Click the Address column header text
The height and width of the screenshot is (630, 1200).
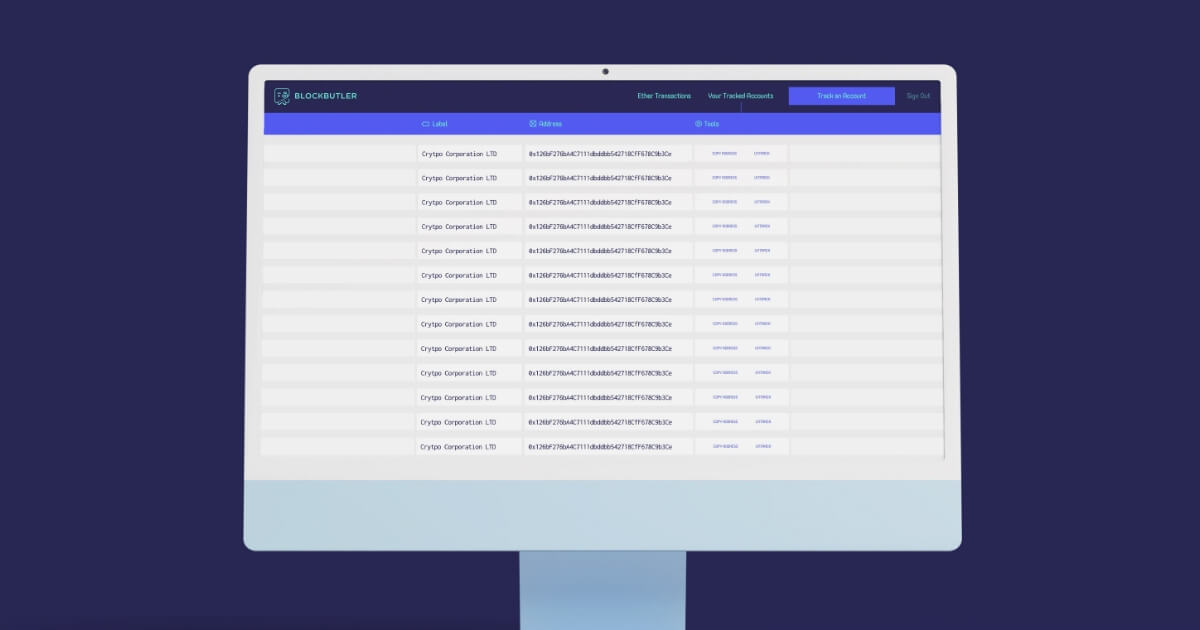(x=550, y=124)
